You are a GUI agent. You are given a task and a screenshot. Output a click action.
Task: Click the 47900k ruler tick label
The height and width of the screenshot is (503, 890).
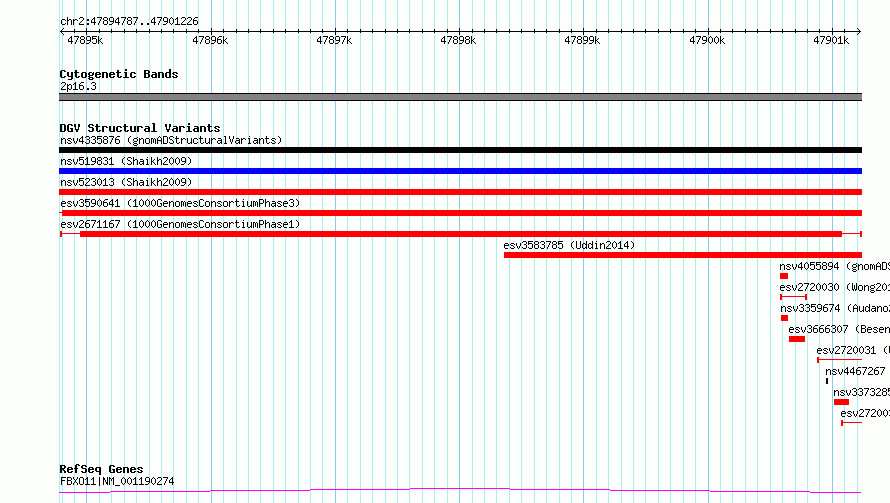pos(707,40)
